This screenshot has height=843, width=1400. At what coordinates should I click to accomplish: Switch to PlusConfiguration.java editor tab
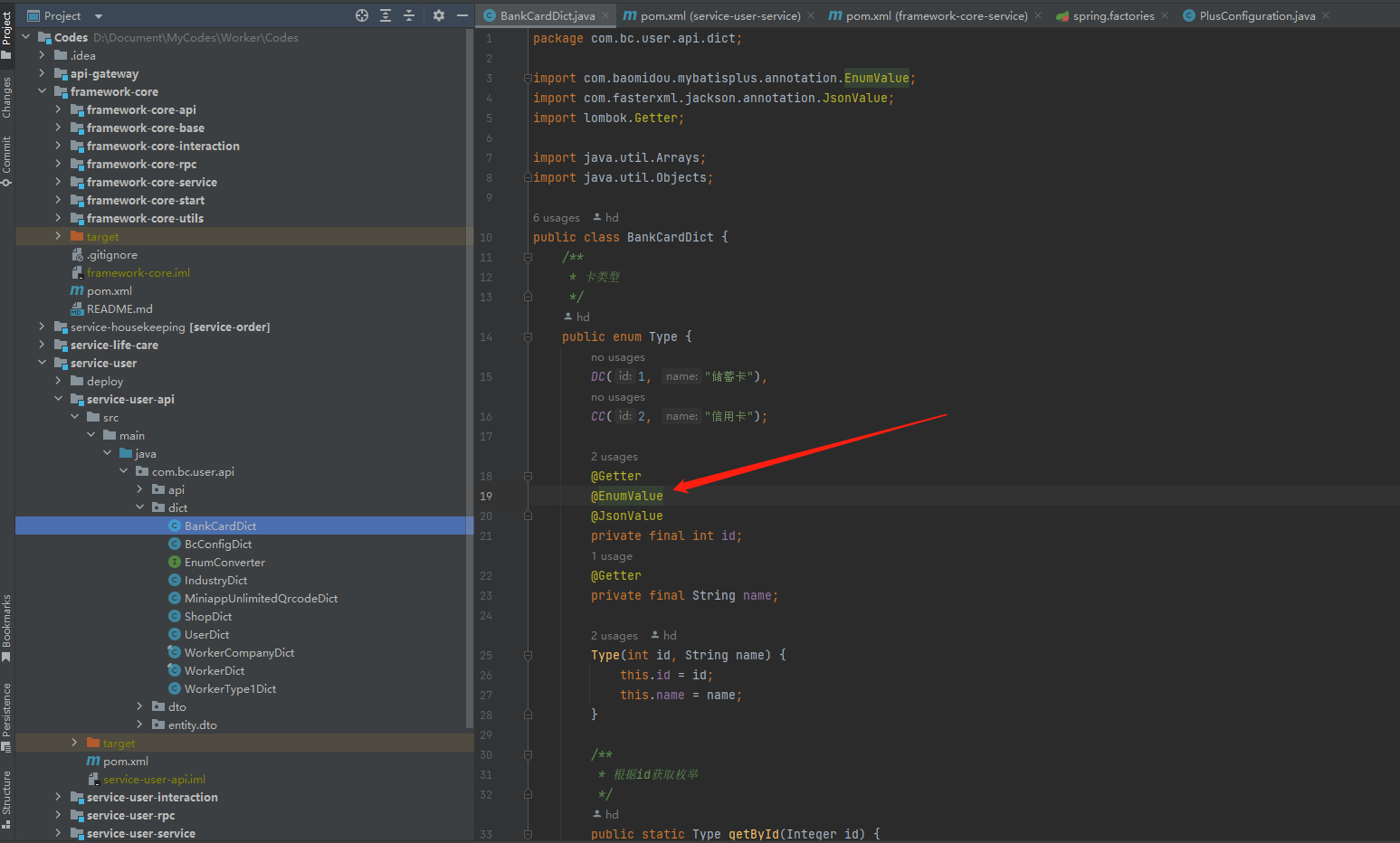[x=1257, y=15]
